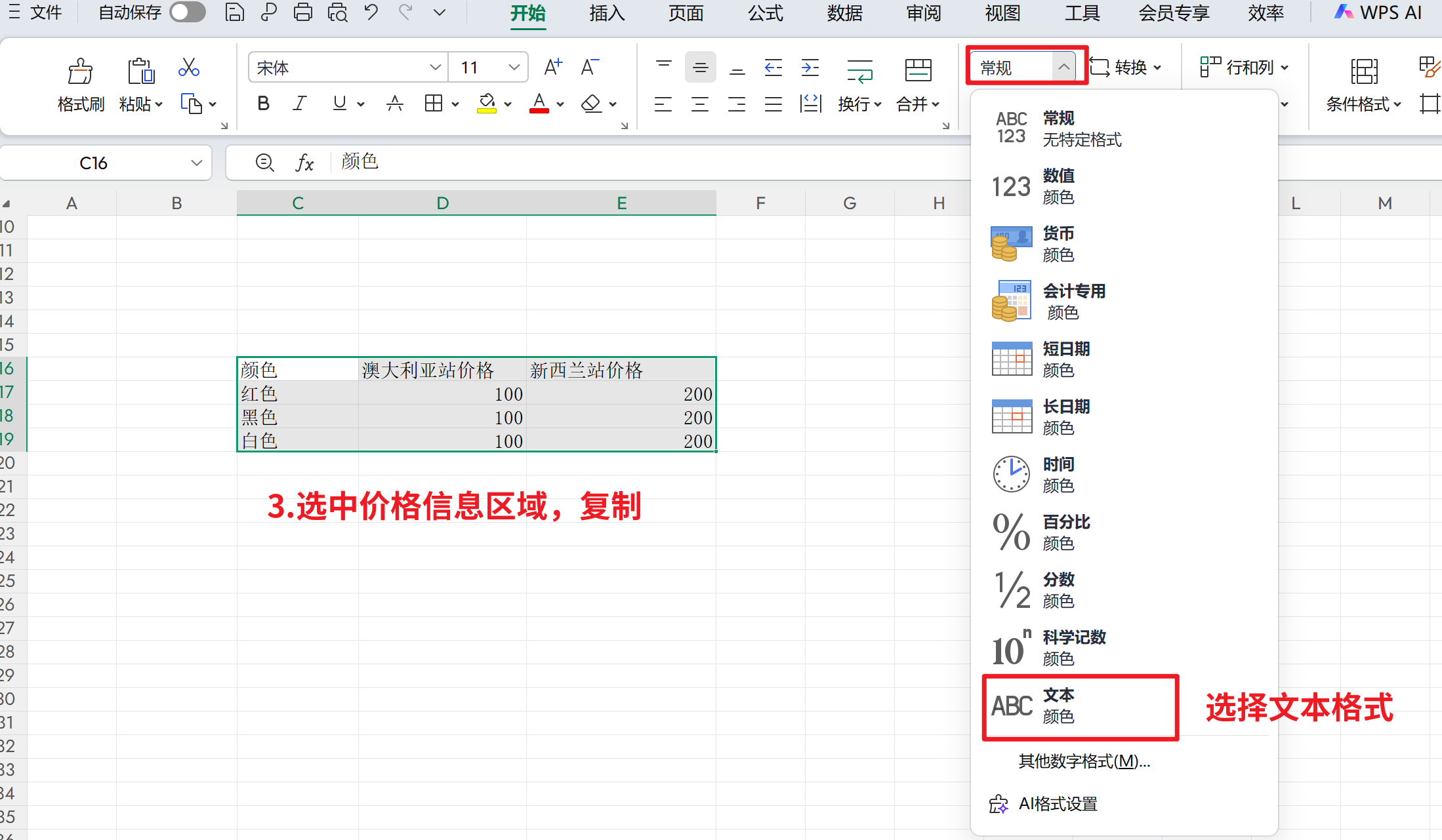This screenshot has width=1442, height=840.
Task: Click the AI格式设置 entry
Action: pos(1058,804)
